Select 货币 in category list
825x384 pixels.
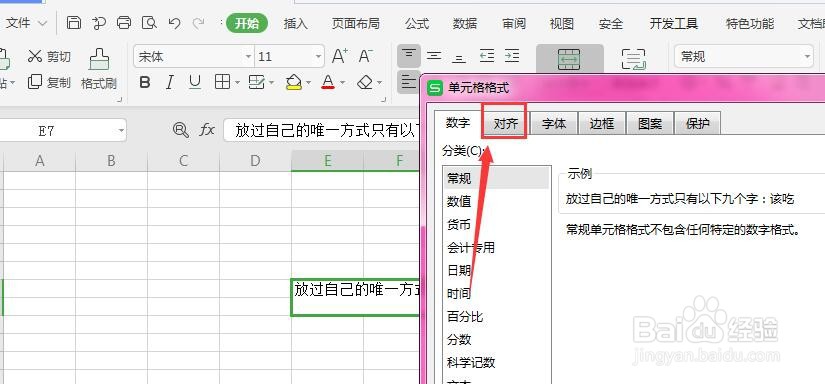click(459, 225)
